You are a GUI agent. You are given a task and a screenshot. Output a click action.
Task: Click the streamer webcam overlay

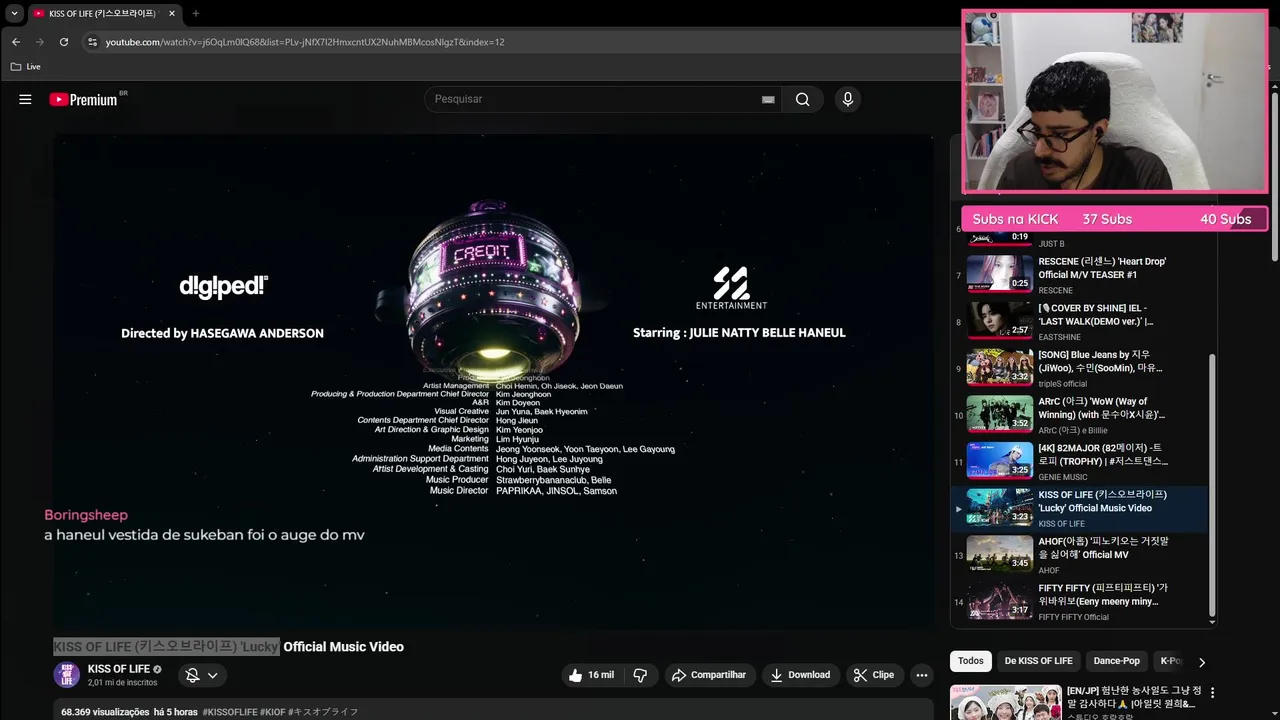pyautogui.click(x=1114, y=102)
